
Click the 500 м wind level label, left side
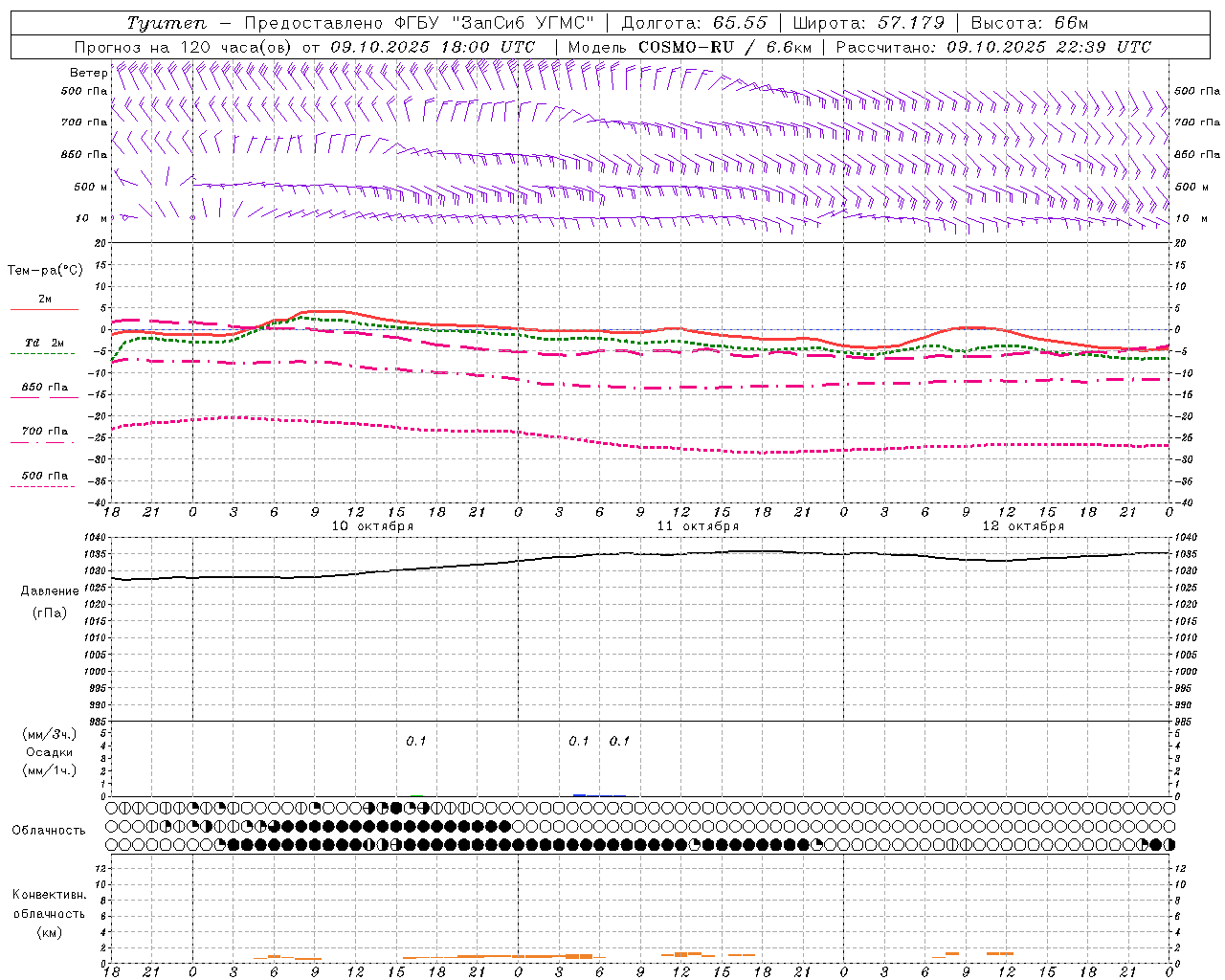point(91,187)
